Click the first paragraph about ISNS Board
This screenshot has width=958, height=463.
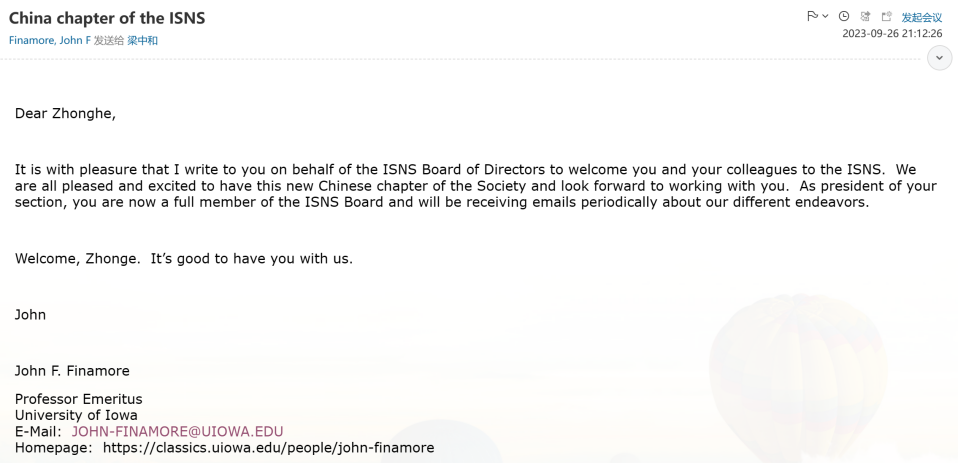tap(475, 186)
